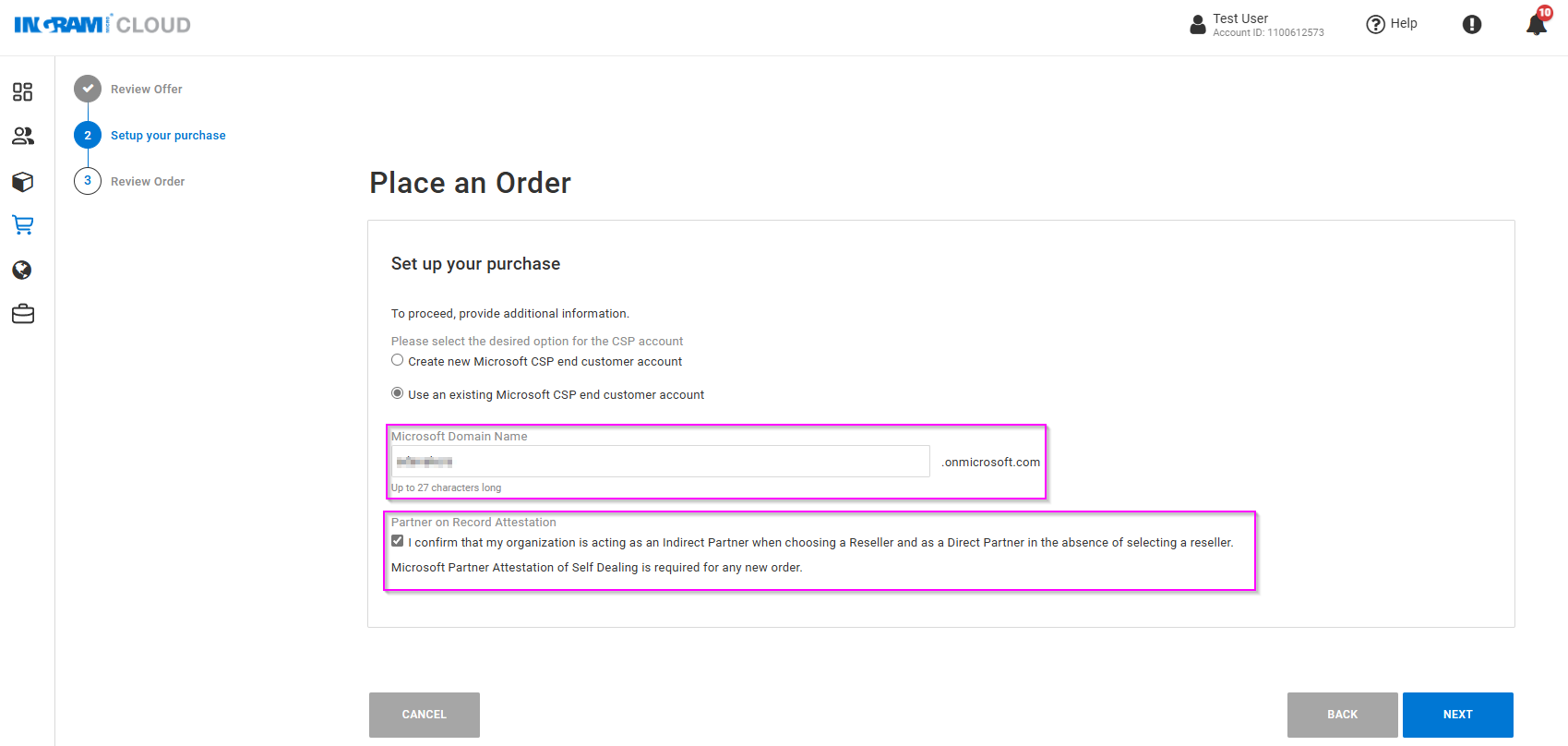Click the 'Place an Order' page title
The height and width of the screenshot is (746, 1568).
coord(471,183)
